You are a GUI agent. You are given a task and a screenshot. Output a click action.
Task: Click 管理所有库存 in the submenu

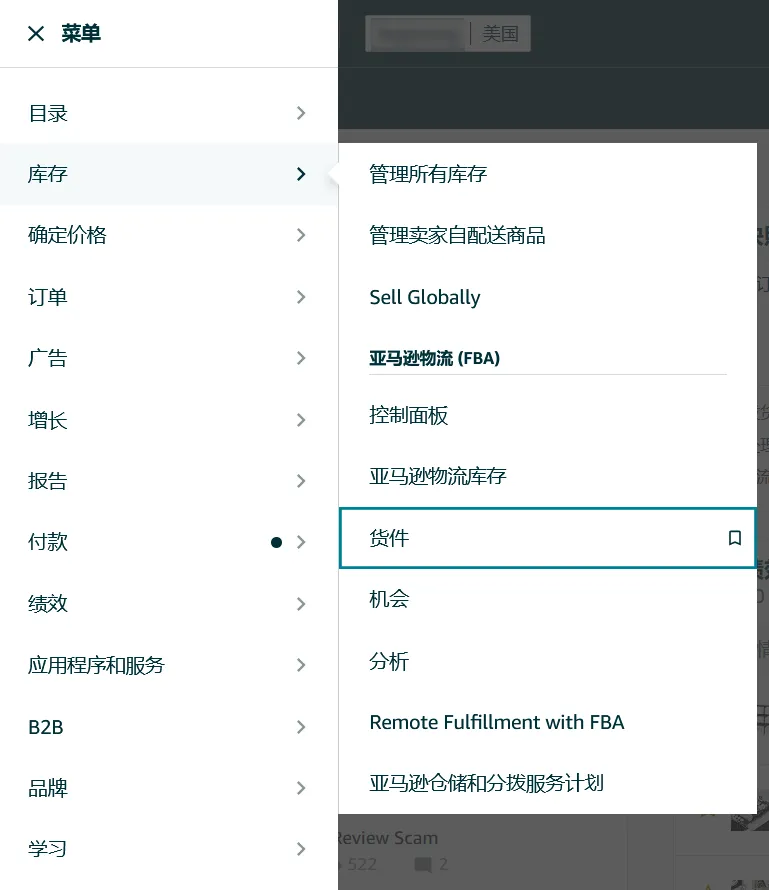point(429,174)
